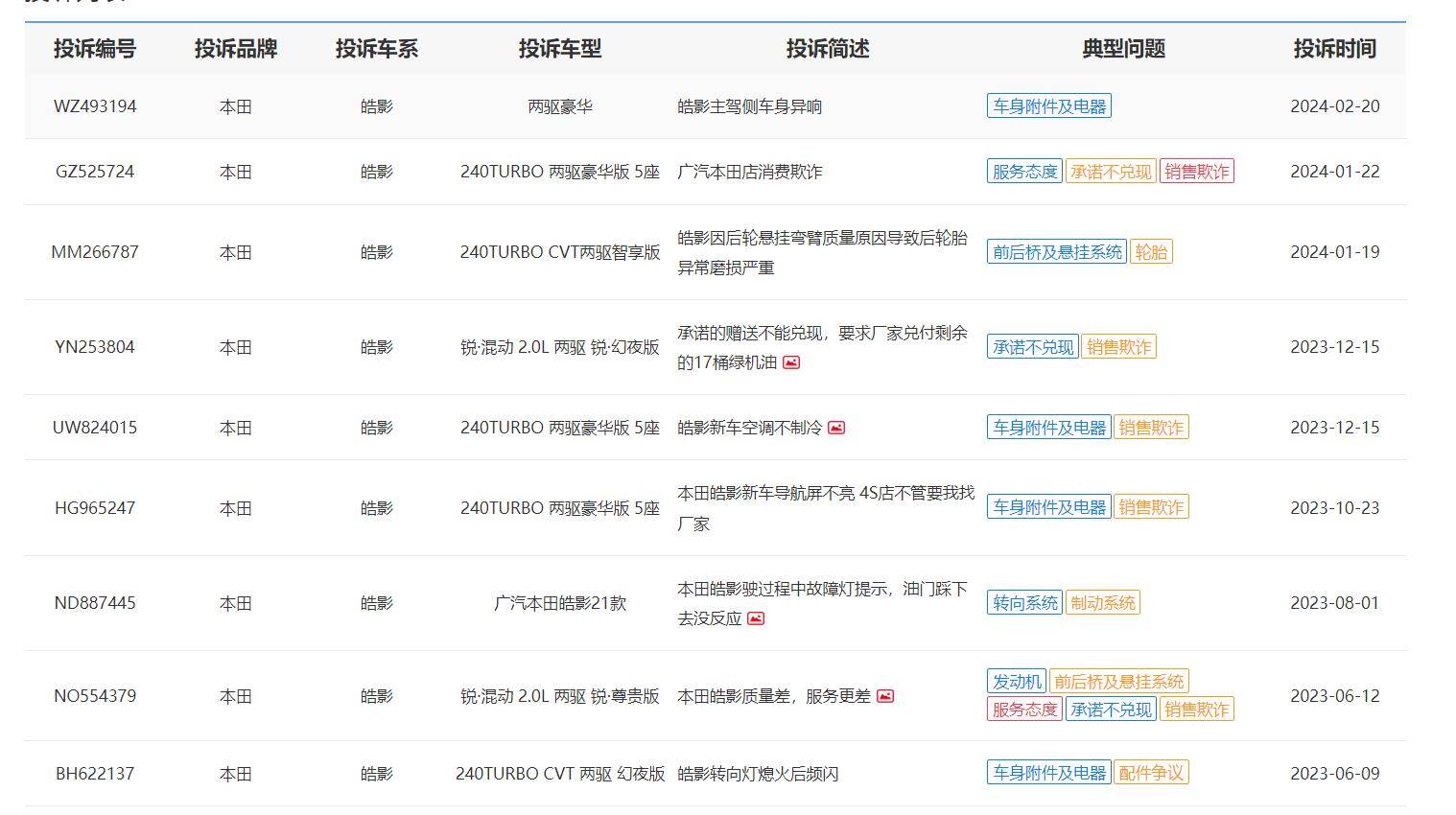Click 销售欺诈 tag in YN253804 row
Viewport: 1456px width, 815px height.
point(1119,347)
